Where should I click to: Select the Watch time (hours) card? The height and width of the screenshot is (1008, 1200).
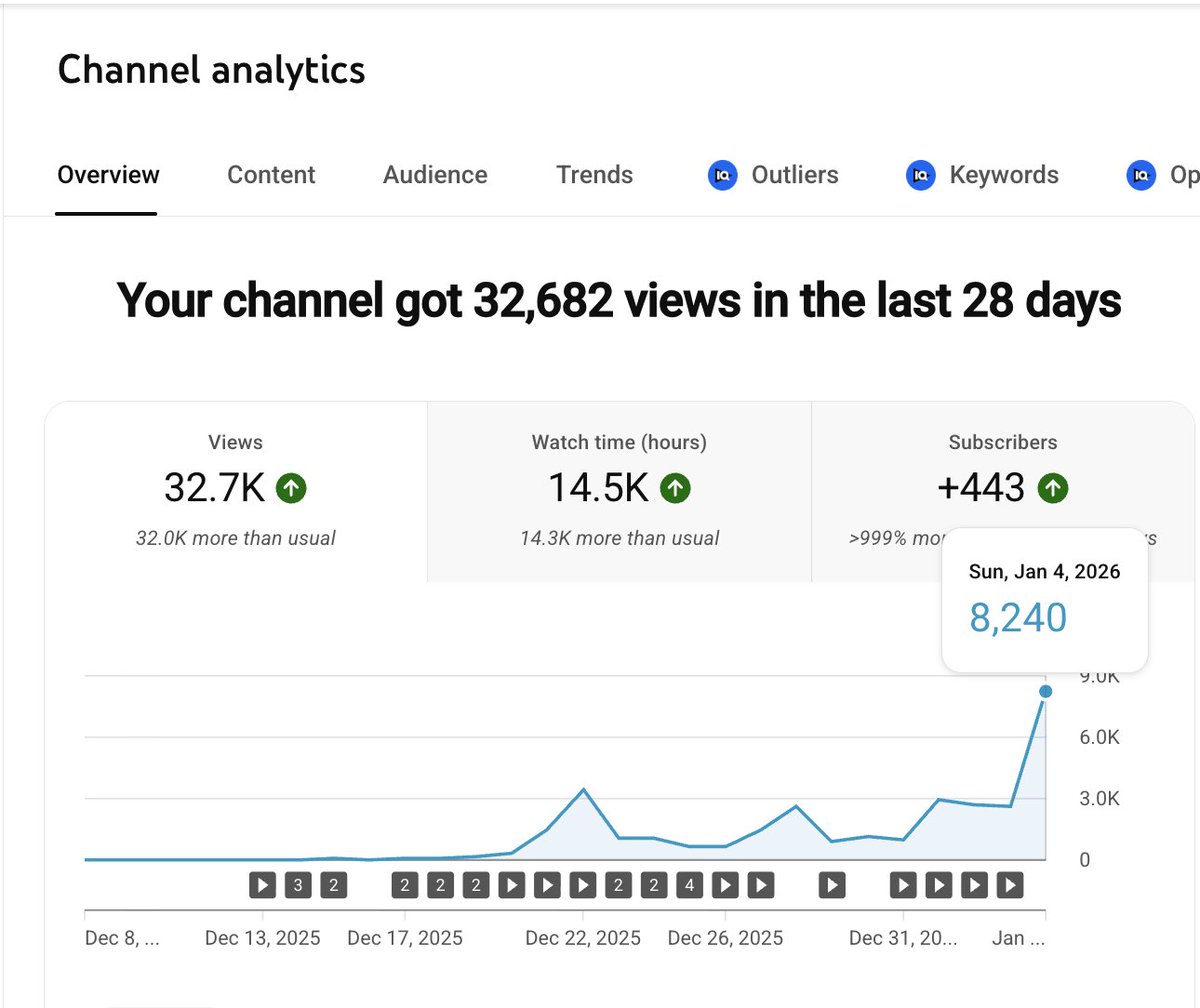[x=619, y=492]
